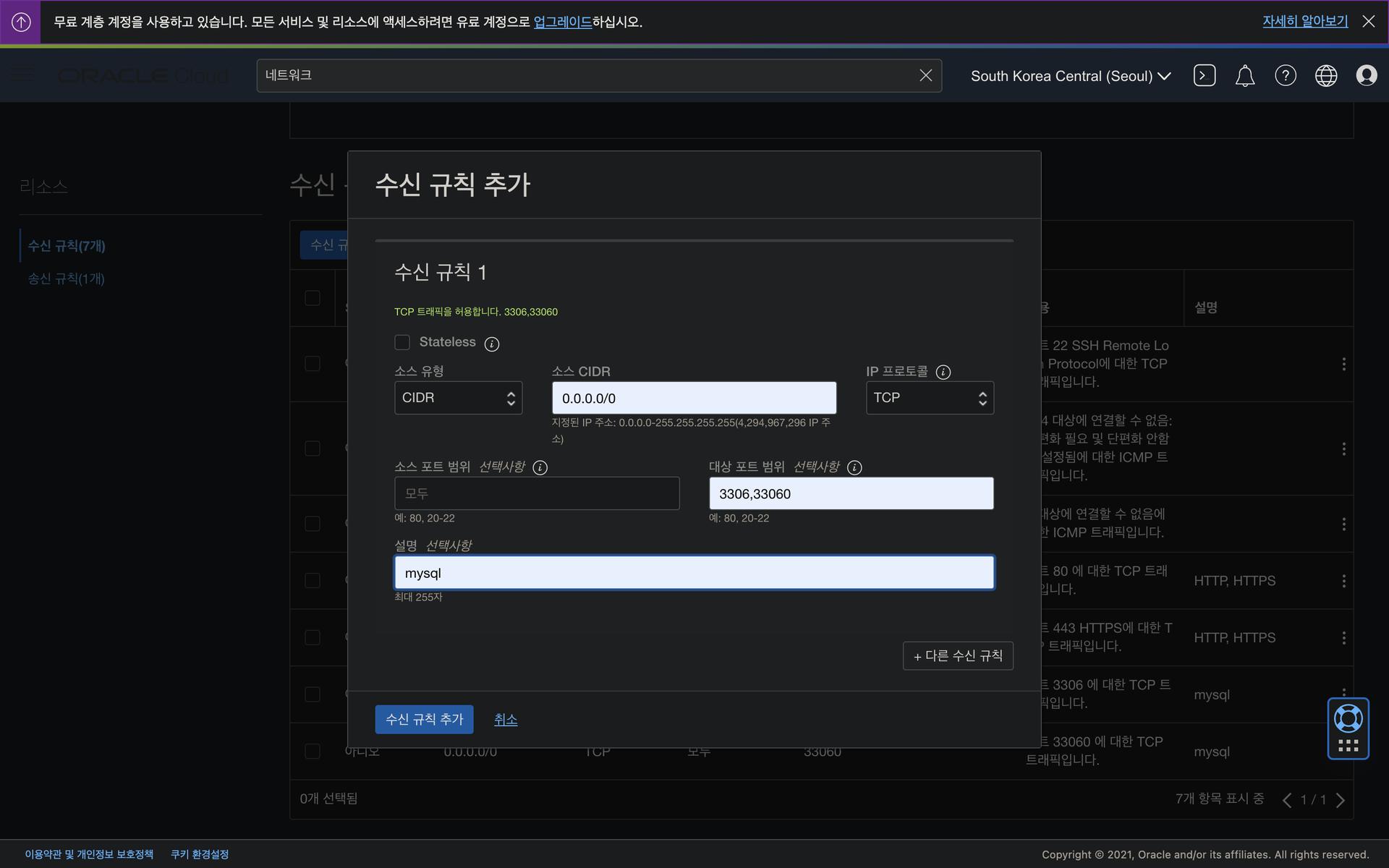Clear the search box with the X icon
Screen dimensions: 1389x868
[925, 75]
